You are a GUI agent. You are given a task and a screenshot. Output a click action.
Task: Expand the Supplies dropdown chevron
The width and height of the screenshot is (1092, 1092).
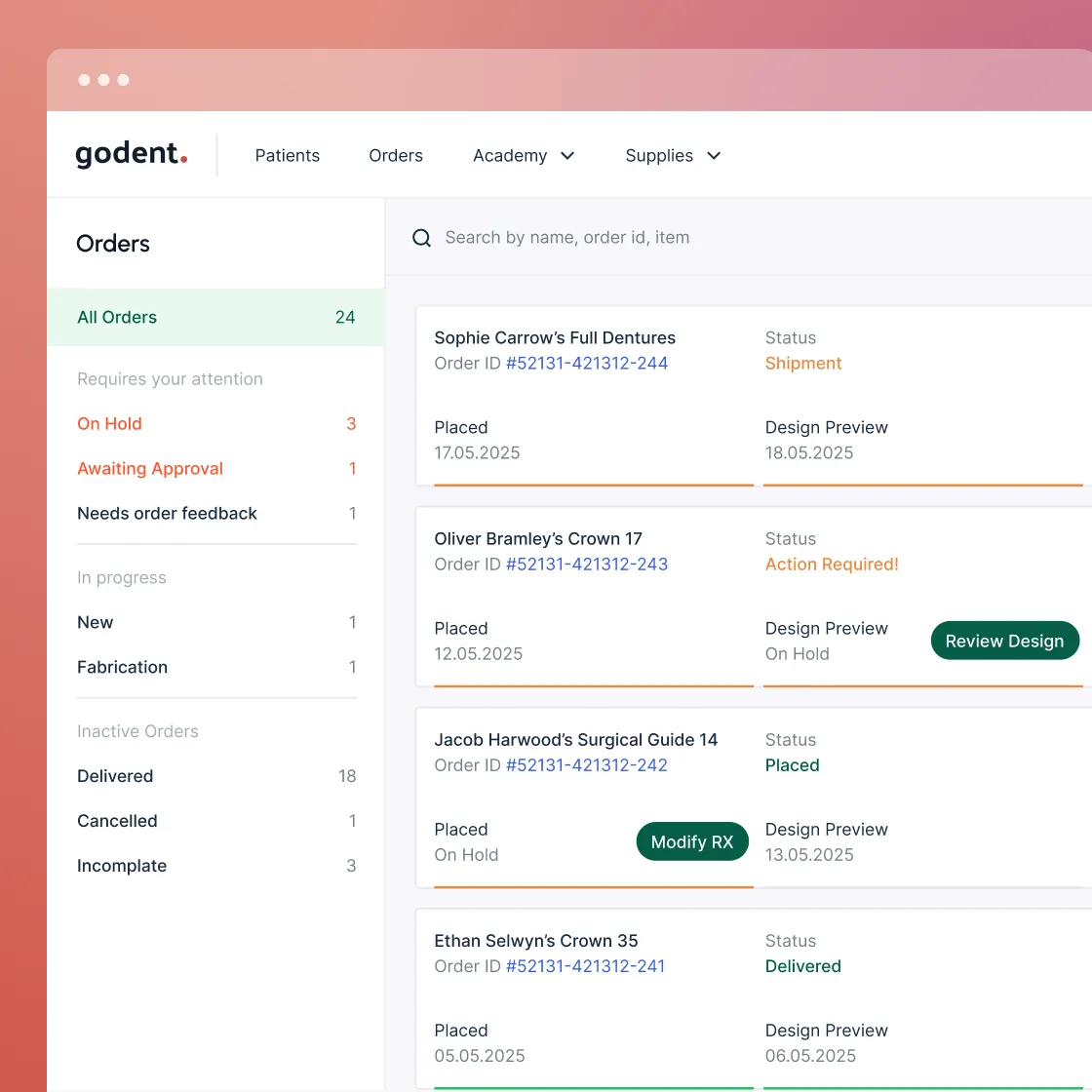click(x=714, y=155)
